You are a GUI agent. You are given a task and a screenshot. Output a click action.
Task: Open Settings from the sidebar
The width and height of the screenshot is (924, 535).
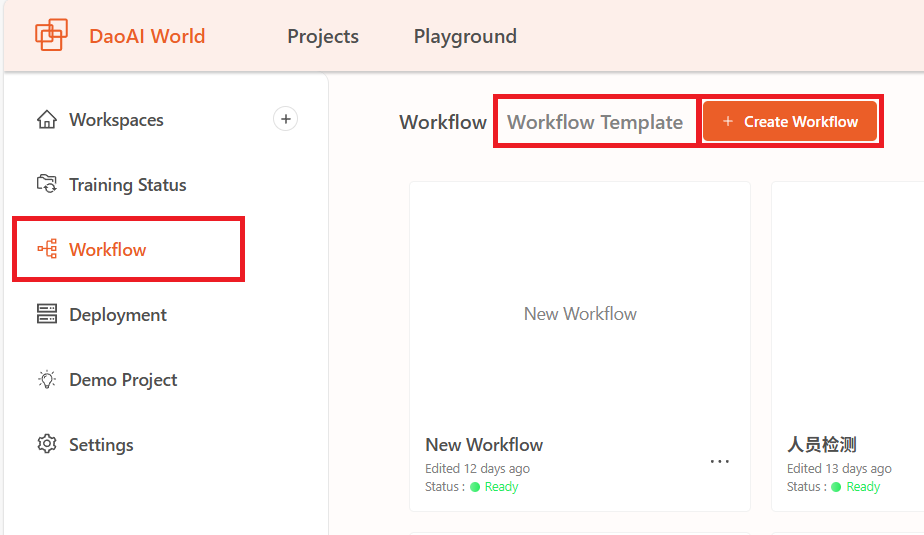click(101, 445)
